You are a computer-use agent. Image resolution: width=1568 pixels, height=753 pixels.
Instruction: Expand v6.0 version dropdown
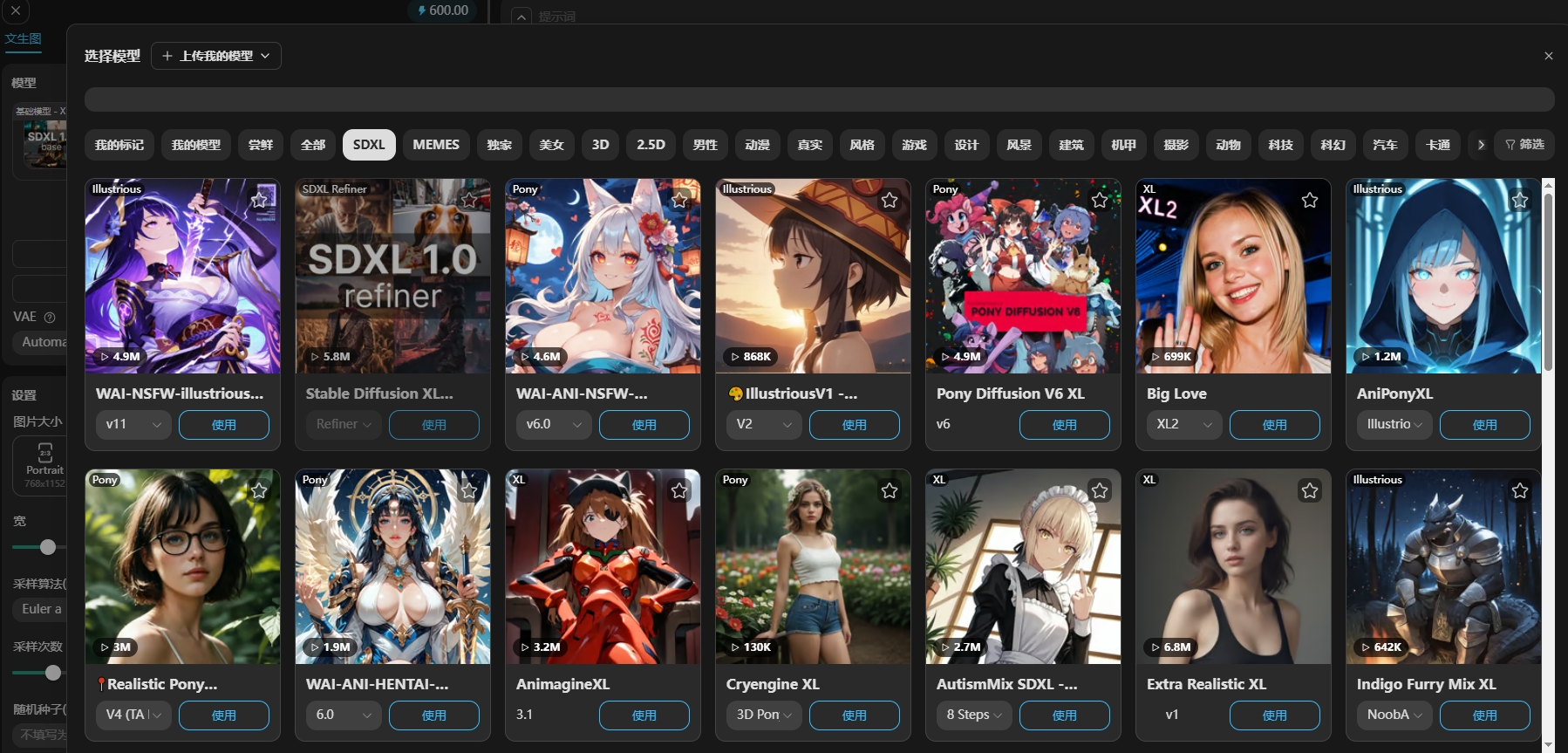554,424
